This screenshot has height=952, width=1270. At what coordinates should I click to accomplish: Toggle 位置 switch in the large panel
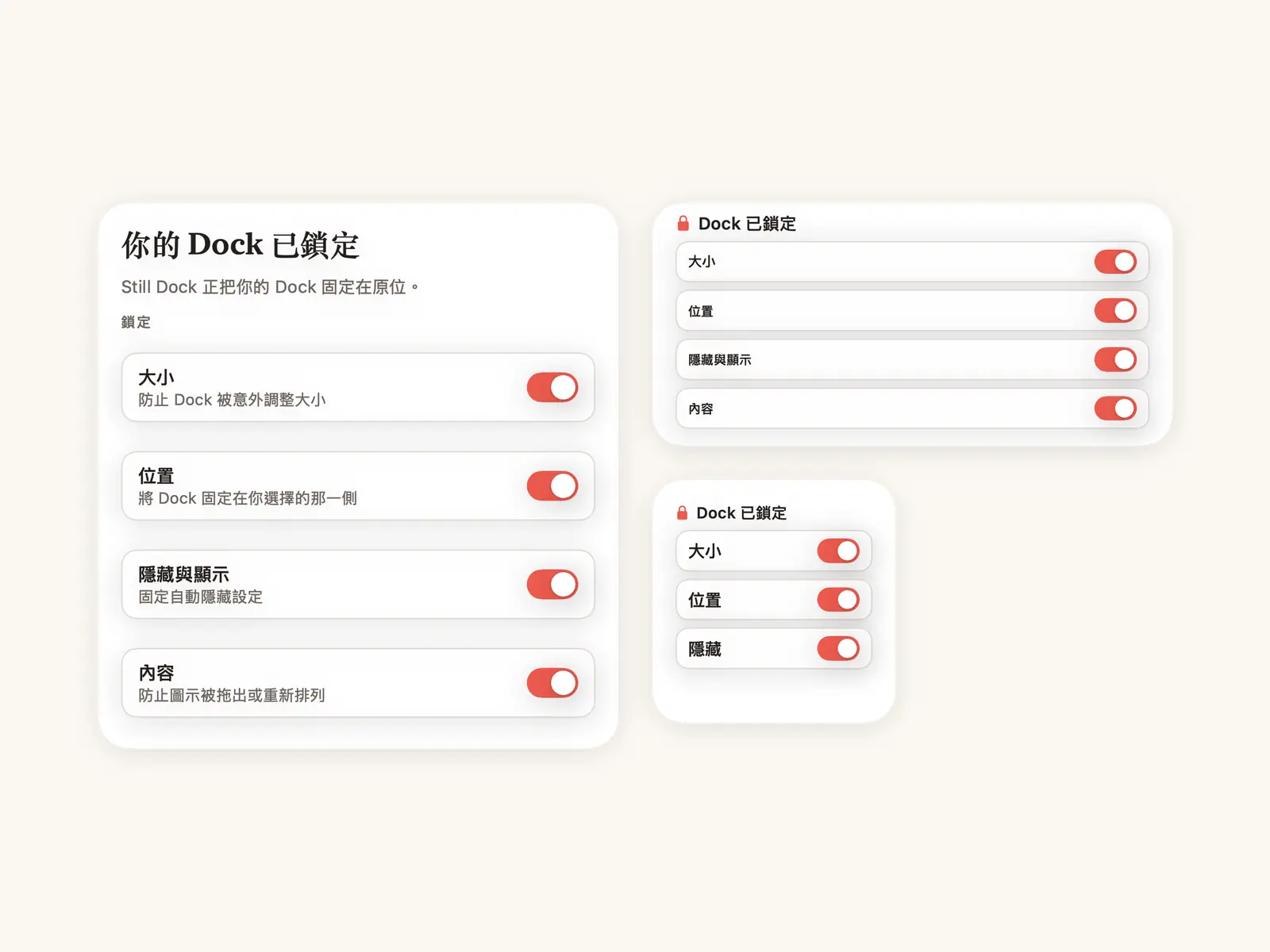pyautogui.click(x=552, y=486)
